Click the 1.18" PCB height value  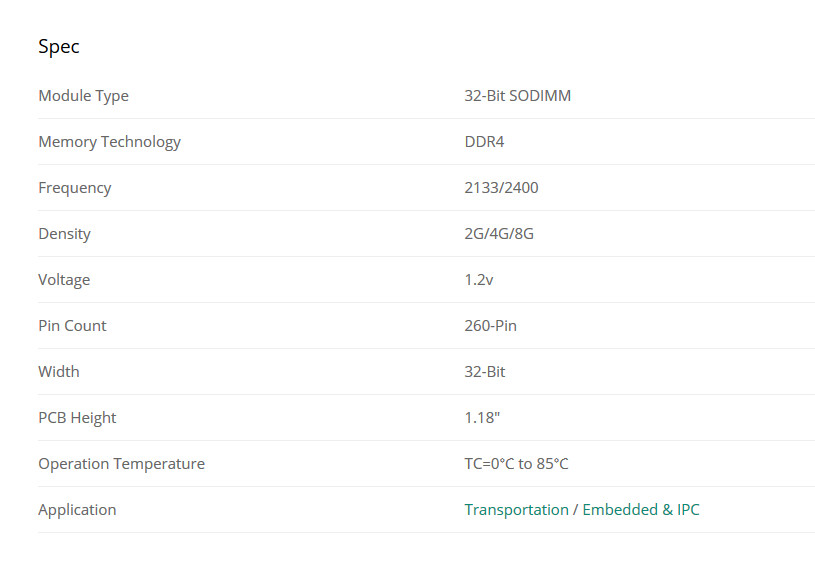tap(481, 418)
